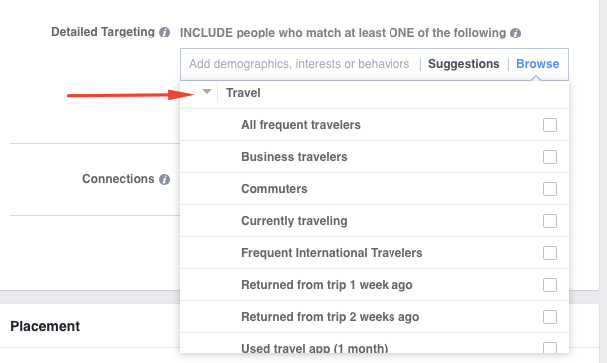Click the Connections label

[118, 179]
